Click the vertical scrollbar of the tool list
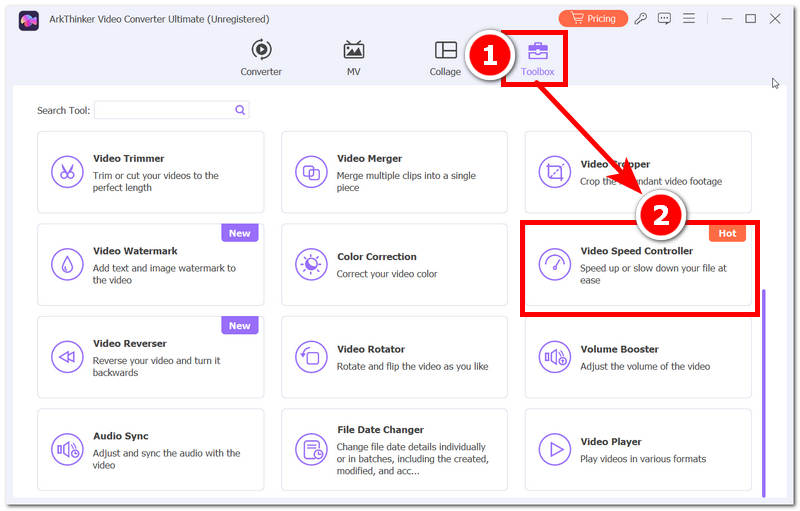800x511 pixels. (763, 393)
